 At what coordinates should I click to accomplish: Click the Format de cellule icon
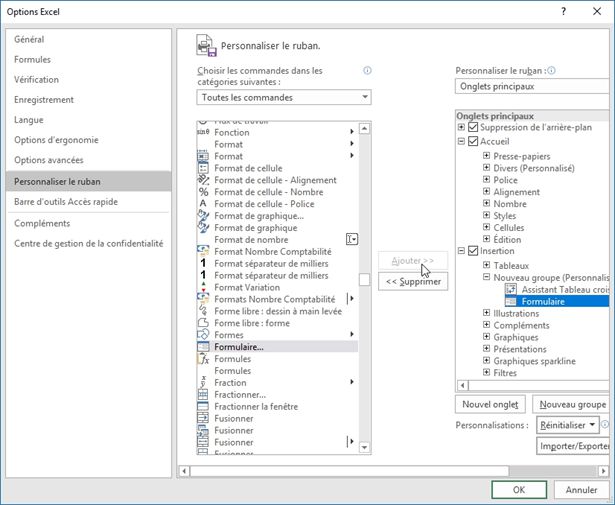(203, 168)
